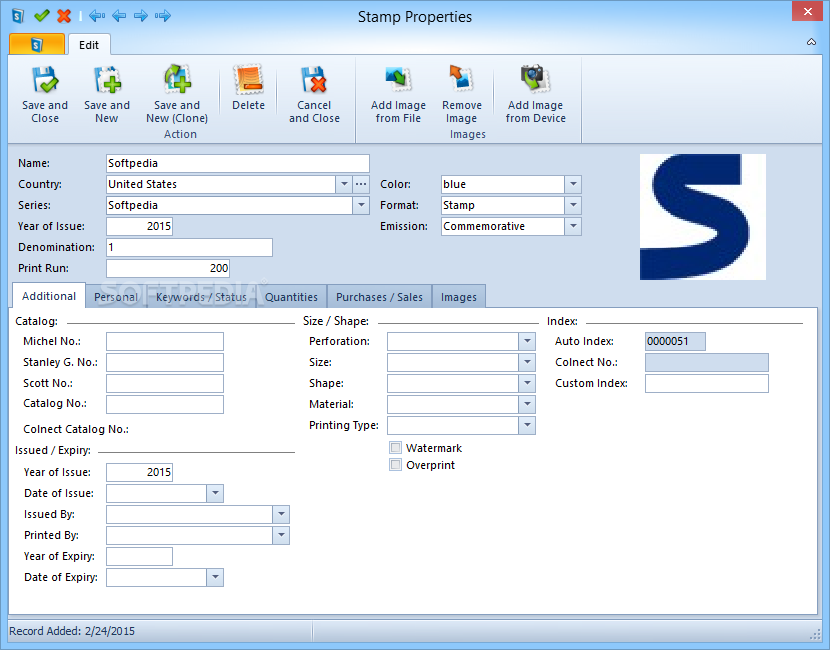830x650 pixels.
Task: Click the Denomination input field
Action: click(x=190, y=247)
